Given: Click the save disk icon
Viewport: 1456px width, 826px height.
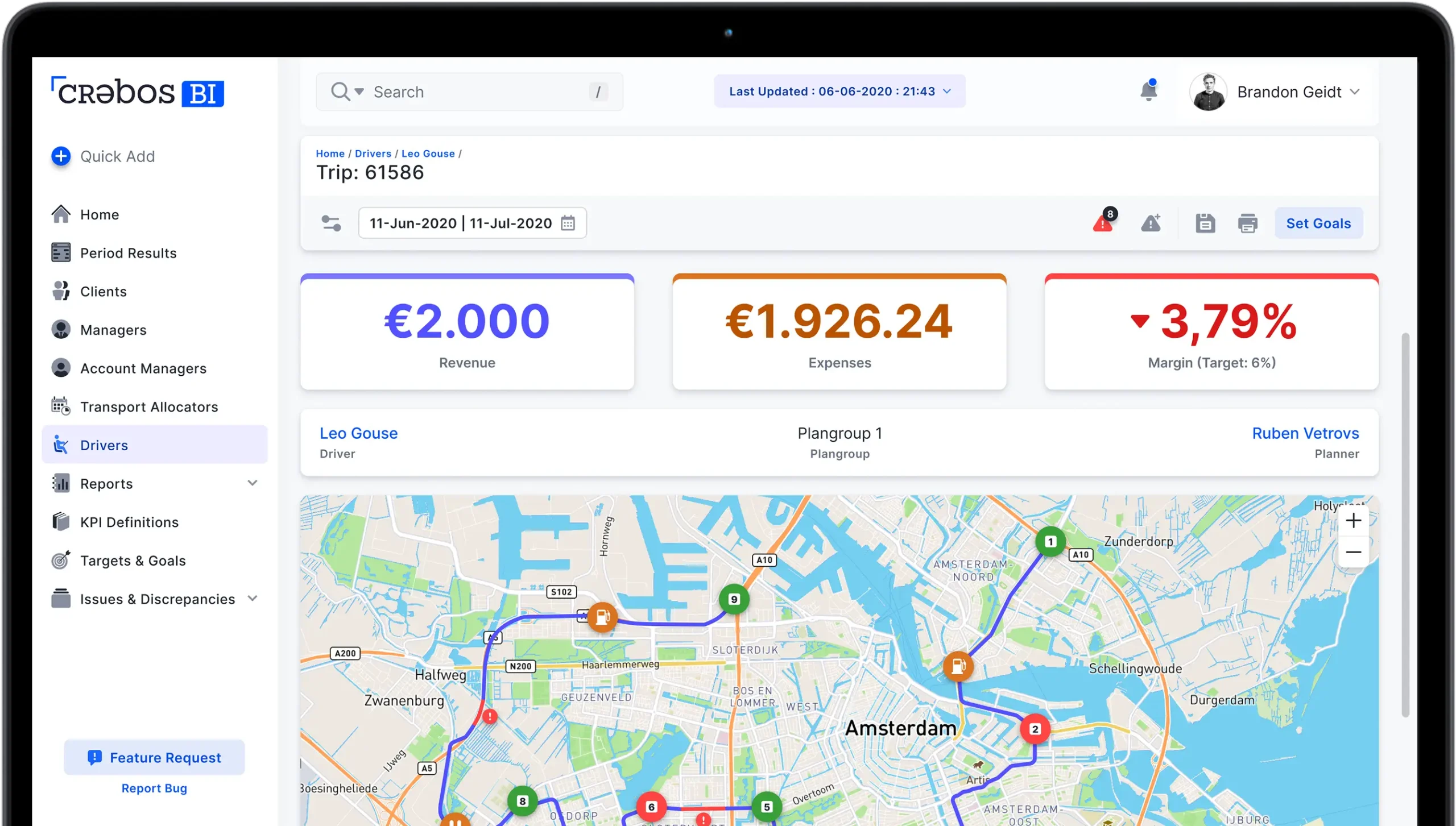Looking at the screenshot, I should click(1205, 223).
